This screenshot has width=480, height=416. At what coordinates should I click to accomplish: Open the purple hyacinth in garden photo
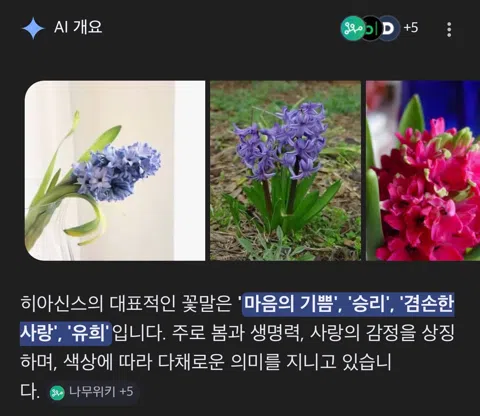[285, 170]
